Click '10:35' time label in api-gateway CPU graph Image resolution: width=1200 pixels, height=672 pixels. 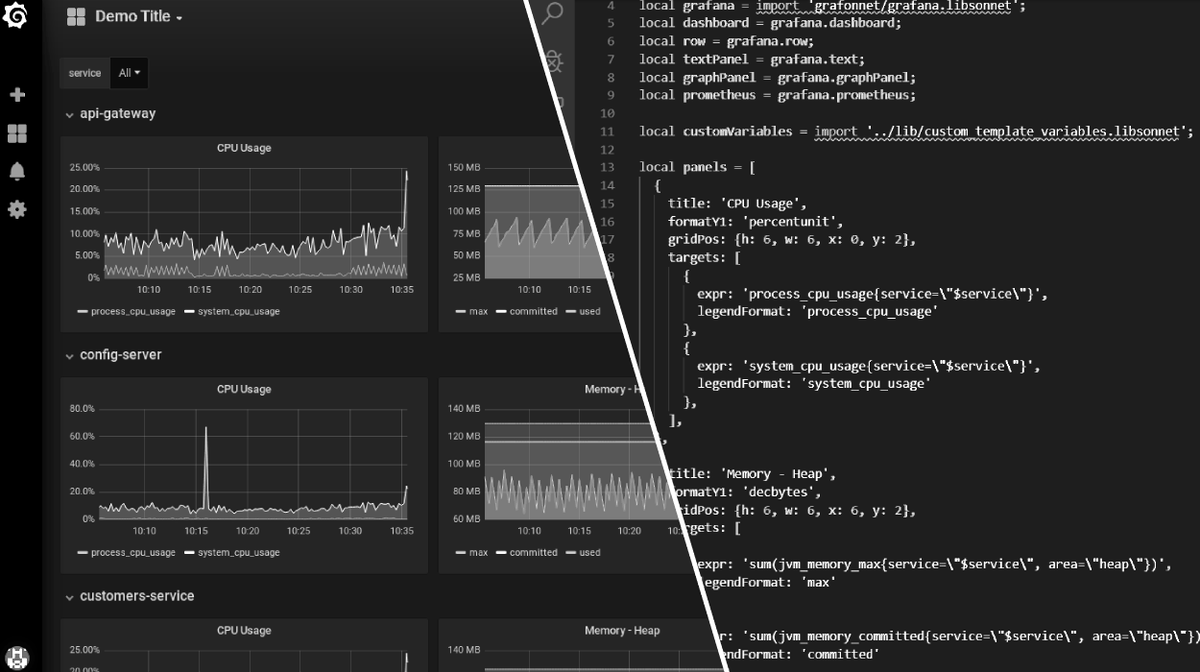tap(401, 290)
